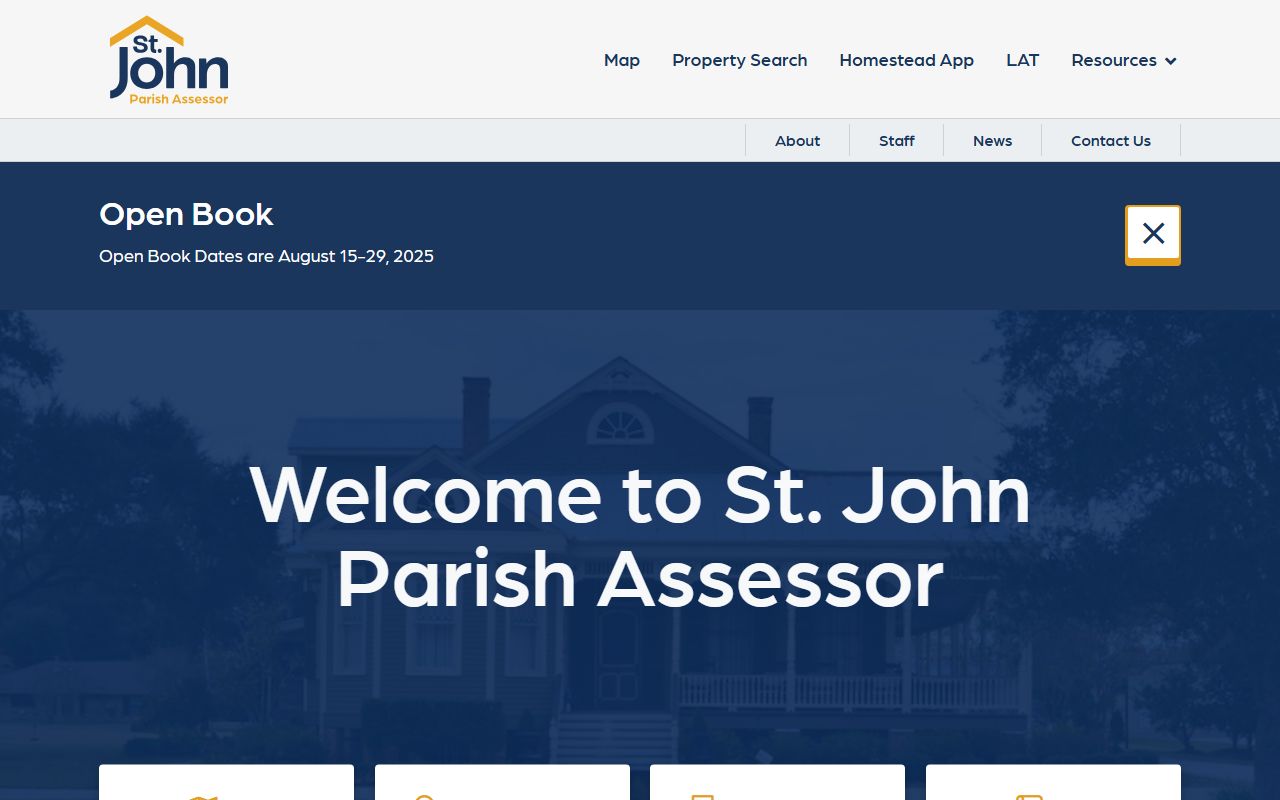Open the Homestead App link
The width and height of the screenshot is (1280, 800).
(x=907, y=60)
